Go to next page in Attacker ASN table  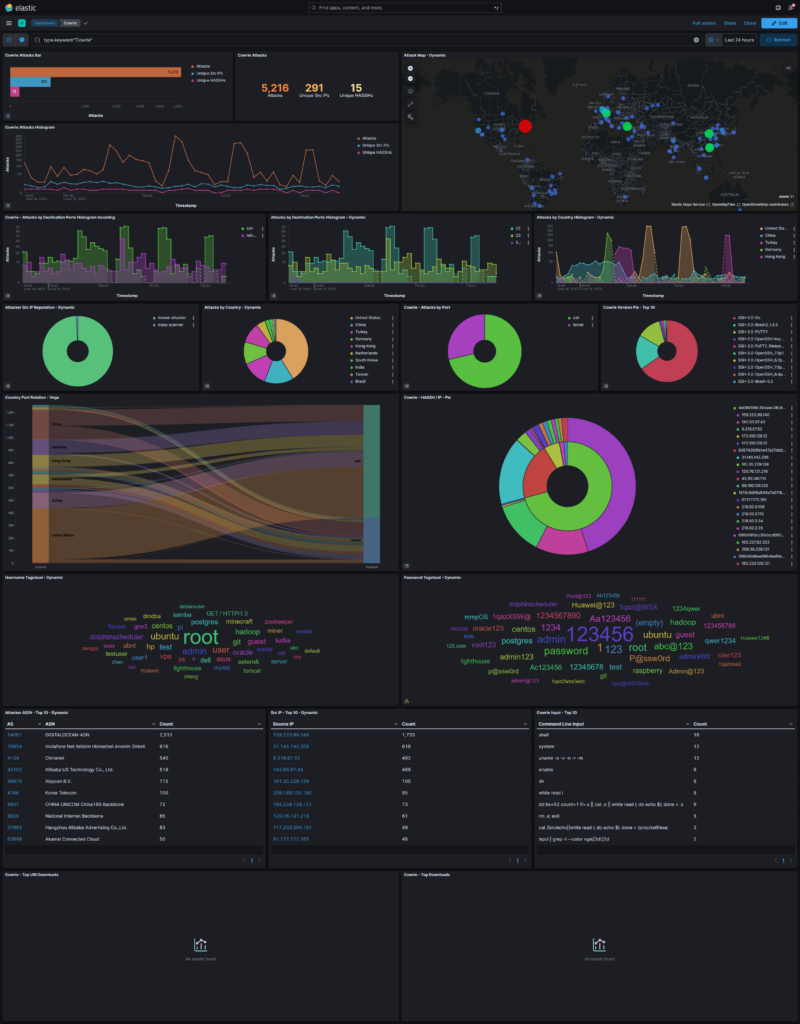pyautogui.click(x=259, y=861)
